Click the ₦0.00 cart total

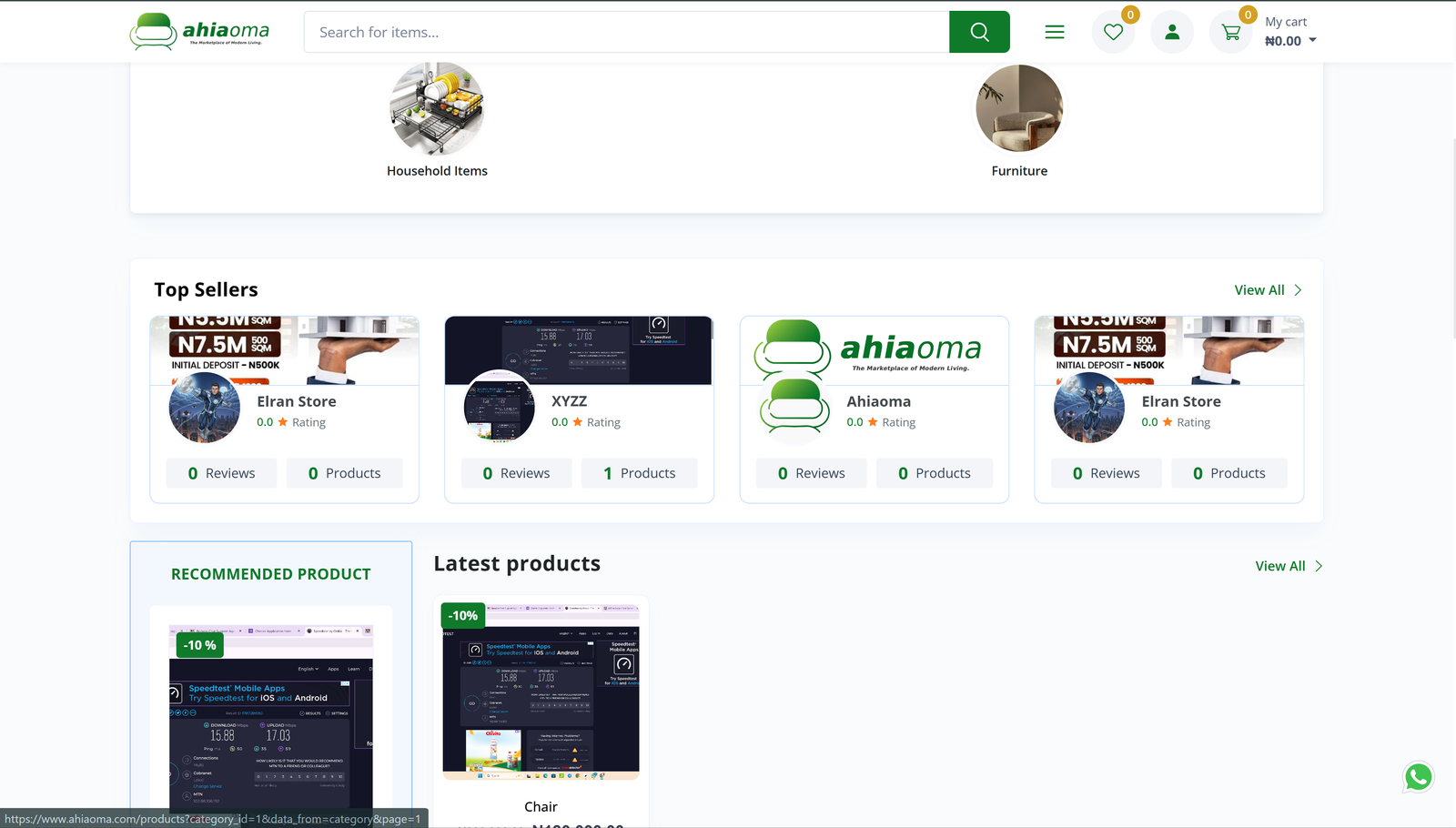pyautogui.click(x=1283, y=41)
